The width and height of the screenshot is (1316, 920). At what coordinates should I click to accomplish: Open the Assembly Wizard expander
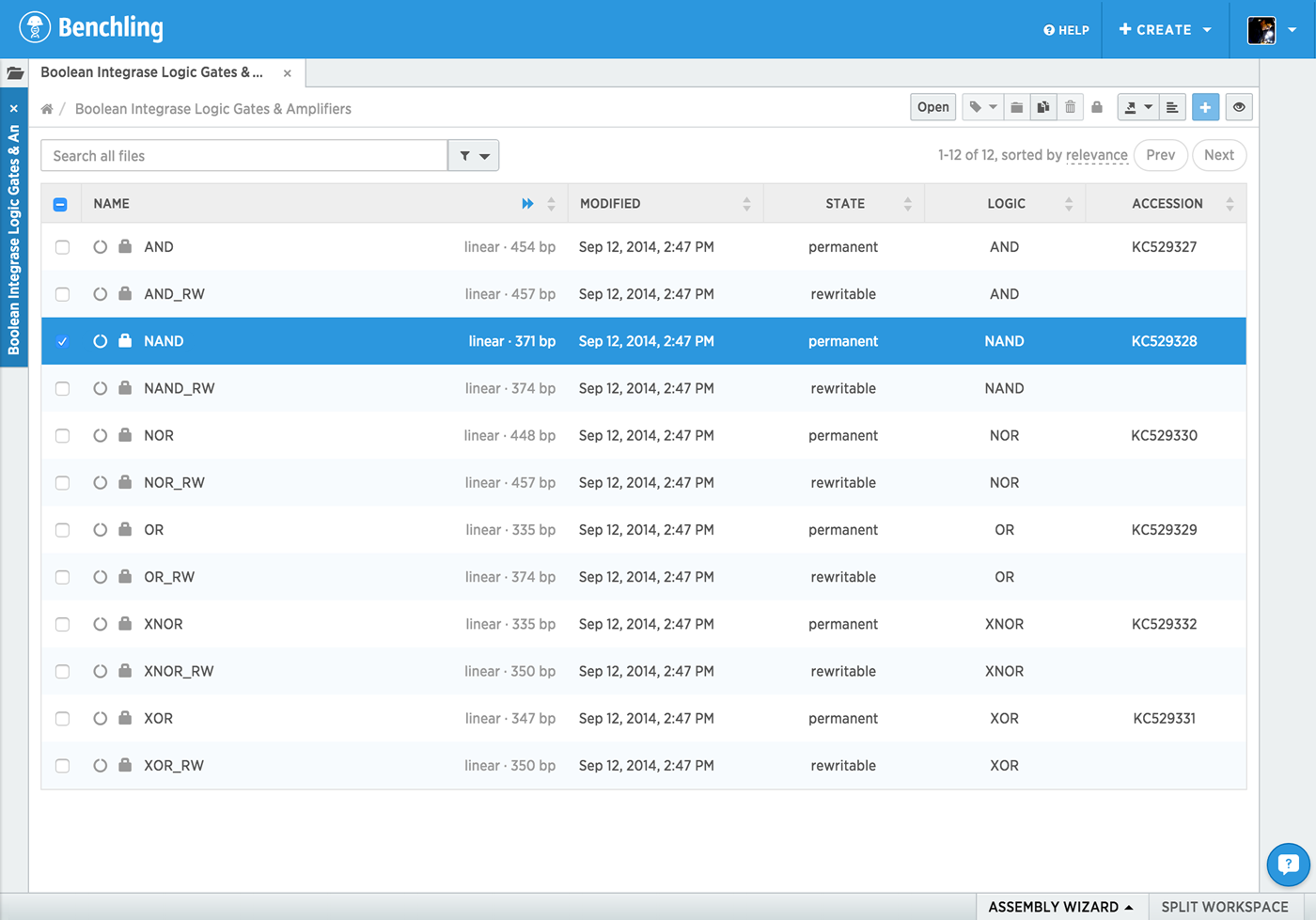coord(1060,906)
